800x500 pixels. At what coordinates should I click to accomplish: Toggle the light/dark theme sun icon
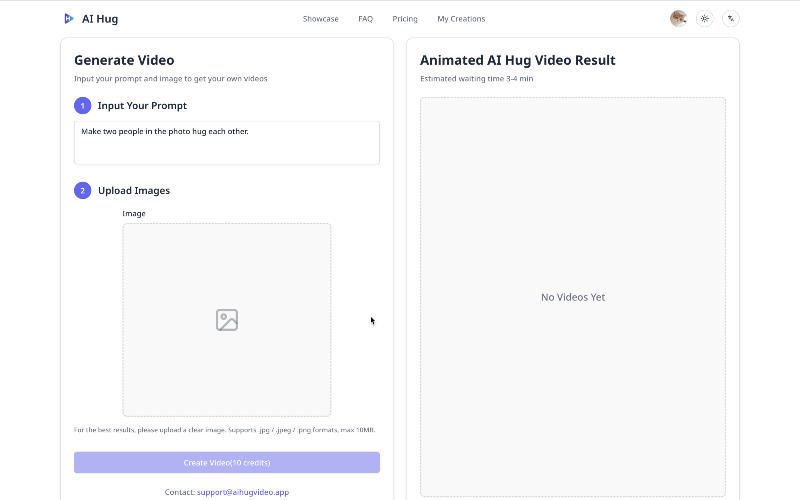click(x=705, y=18)
